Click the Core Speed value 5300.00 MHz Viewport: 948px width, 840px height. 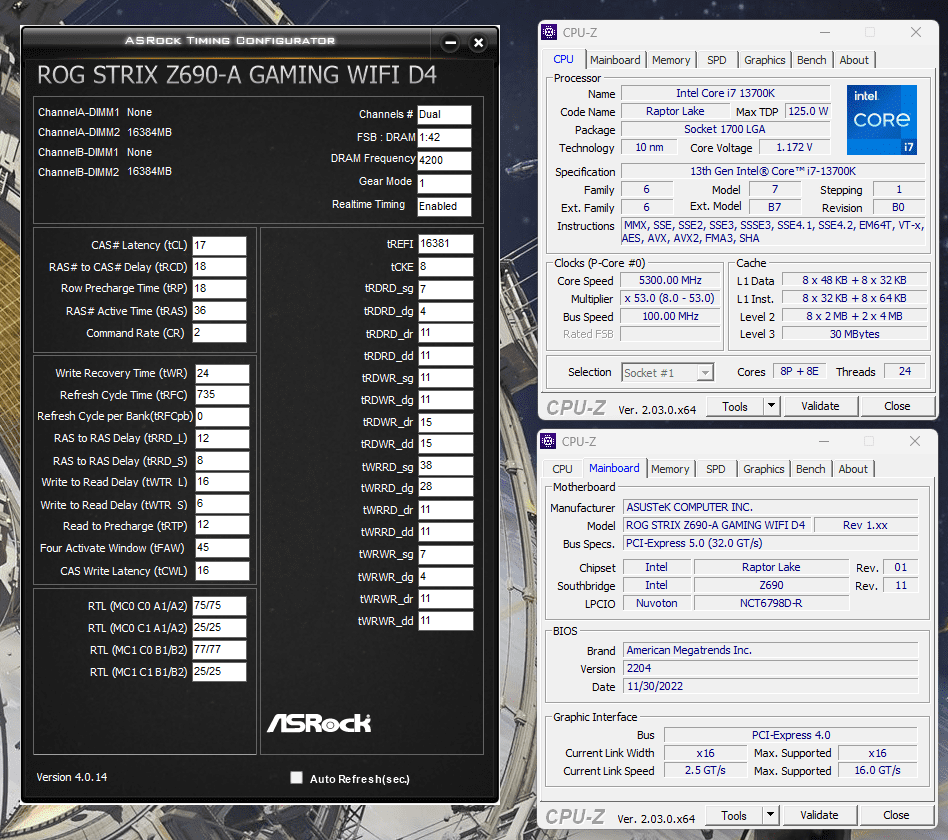click(670, 281)
